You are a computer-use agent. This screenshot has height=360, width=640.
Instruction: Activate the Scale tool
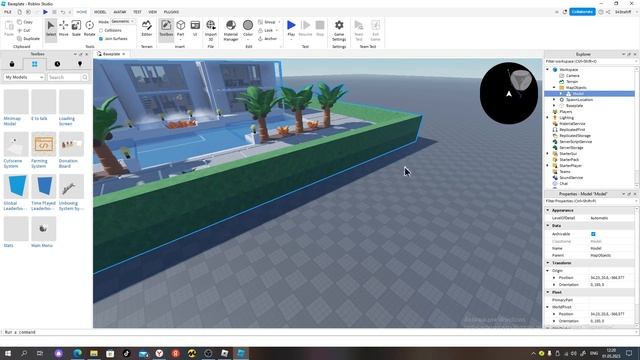point(76,29)
